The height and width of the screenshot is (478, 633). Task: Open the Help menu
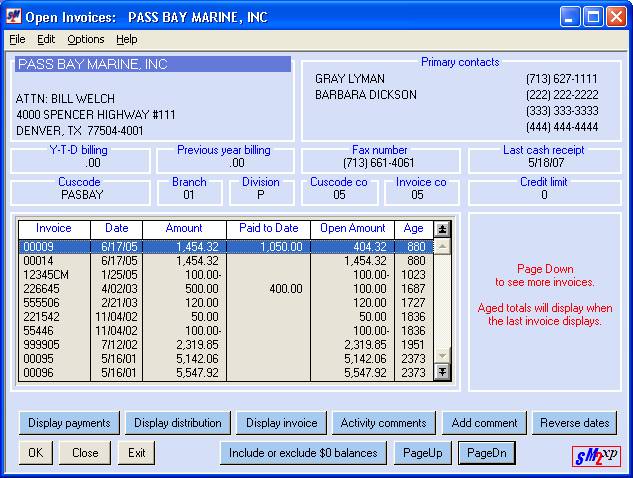point(126,39)
